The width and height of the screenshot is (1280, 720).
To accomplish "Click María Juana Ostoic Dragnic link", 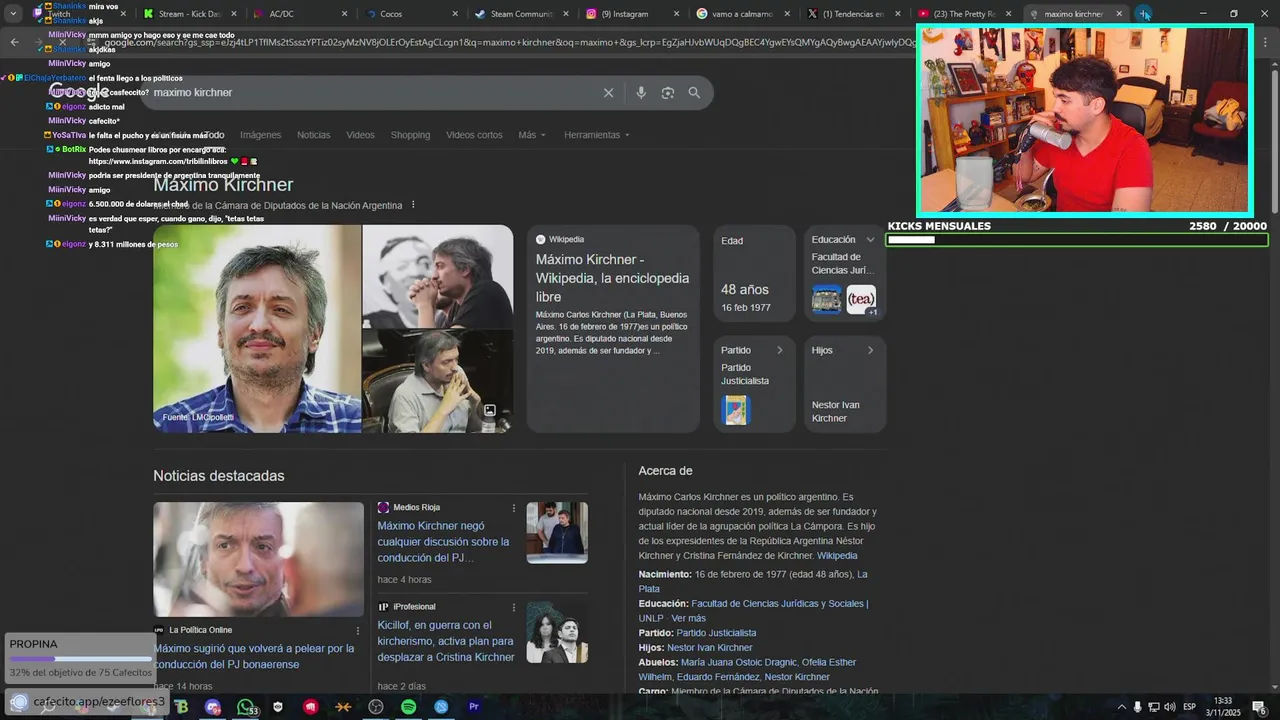I will [739, 662].
